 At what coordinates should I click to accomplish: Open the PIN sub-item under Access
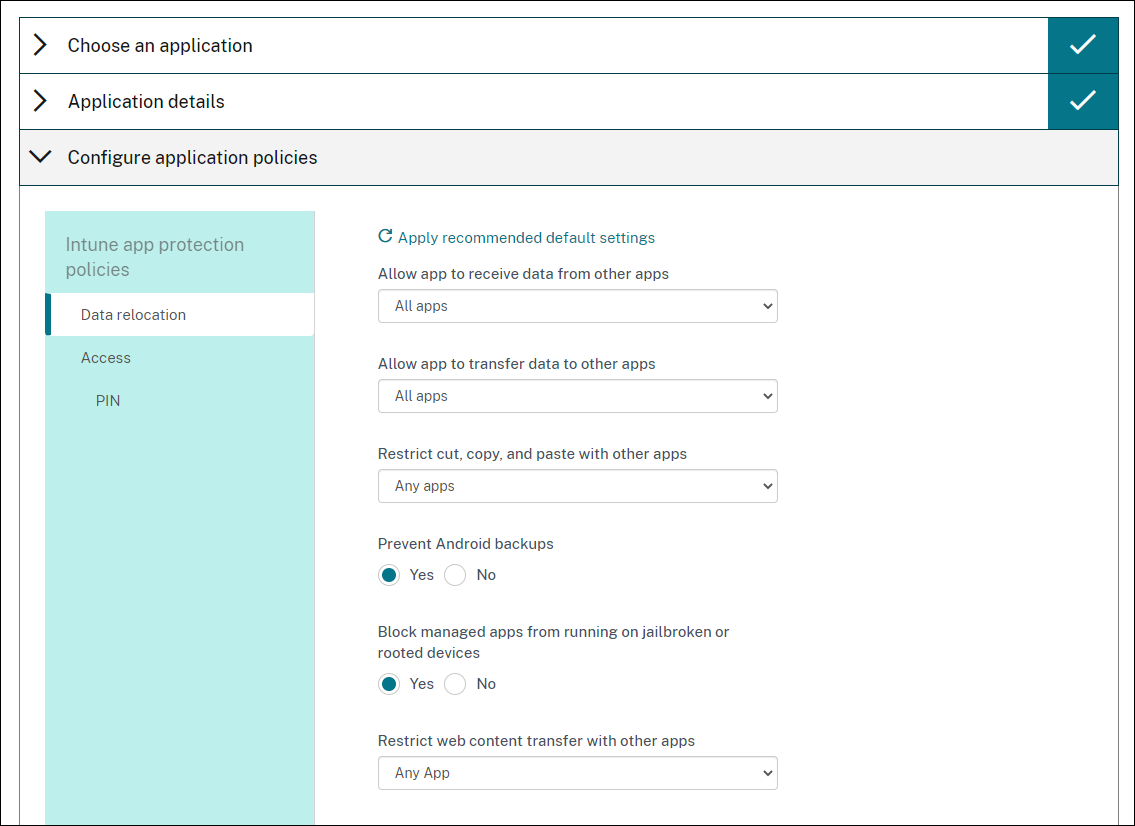(x=108, y=401)
